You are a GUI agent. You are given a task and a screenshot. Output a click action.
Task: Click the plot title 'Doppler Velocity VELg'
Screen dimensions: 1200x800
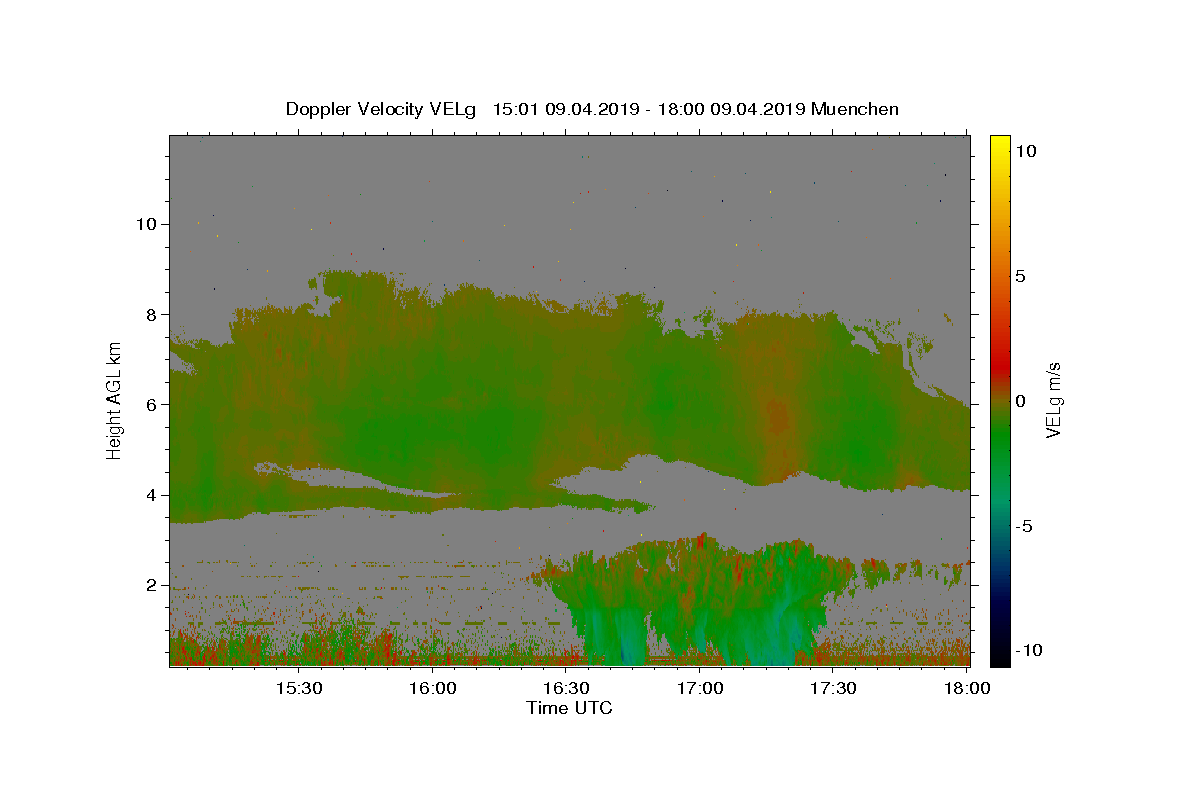coord(382,109)
